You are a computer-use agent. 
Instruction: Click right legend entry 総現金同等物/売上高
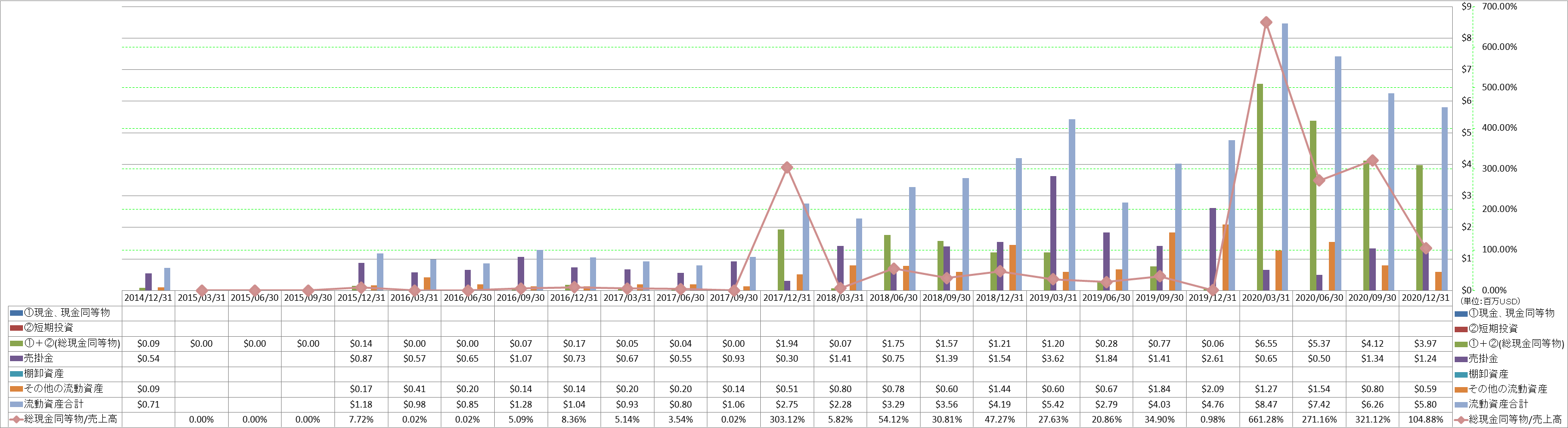(x=1515, y=420)
